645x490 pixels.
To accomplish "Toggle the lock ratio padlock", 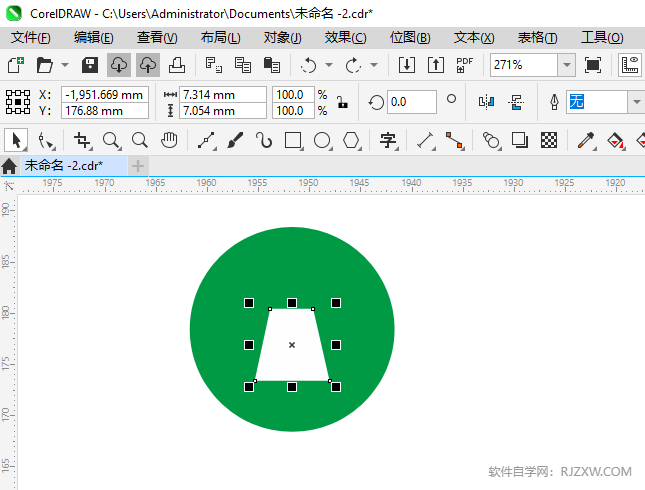I will [x=342, y=102].
